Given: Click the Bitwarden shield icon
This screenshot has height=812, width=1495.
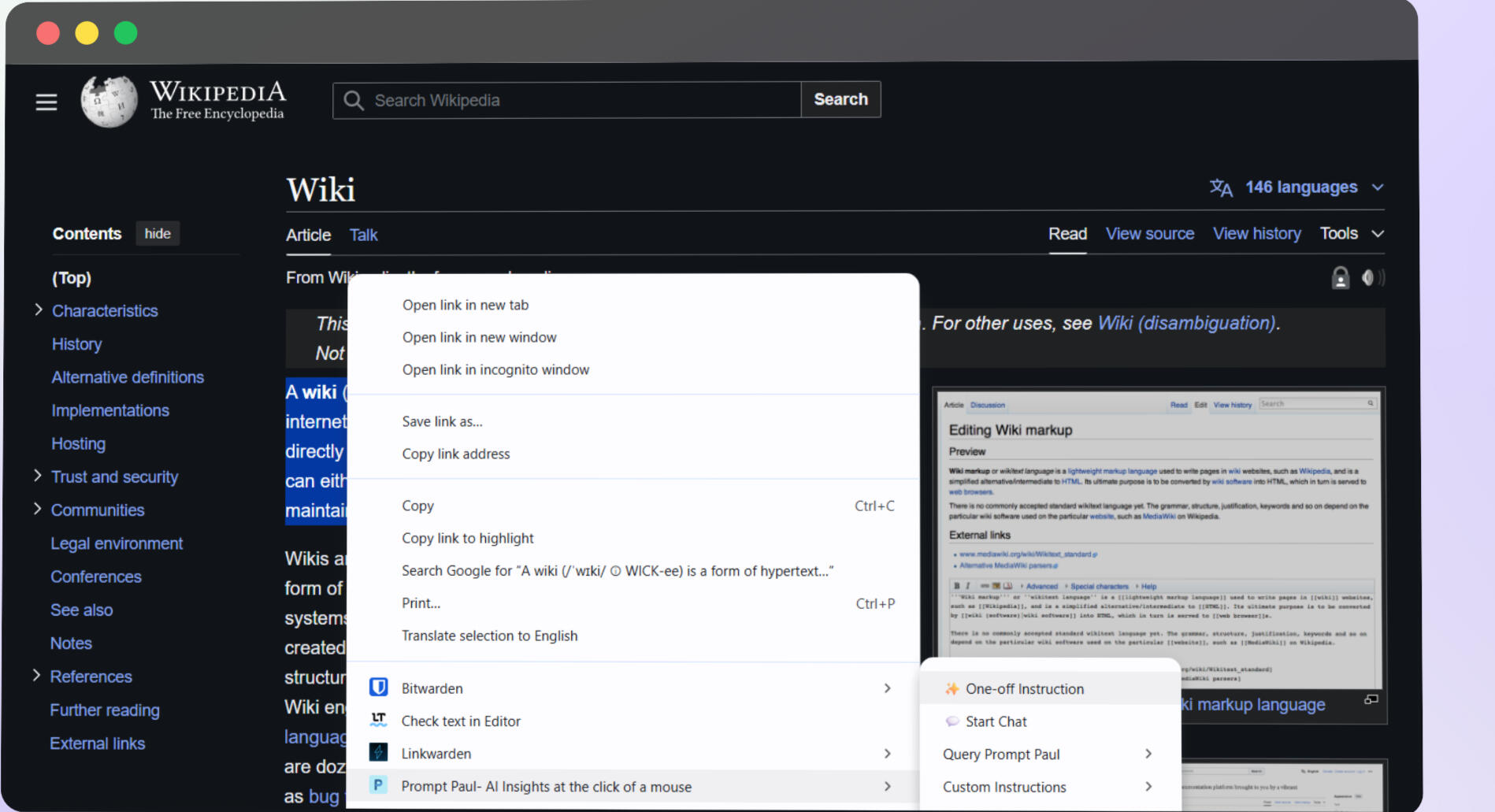Looking at the screenshot, I should [x=378, y=688].
